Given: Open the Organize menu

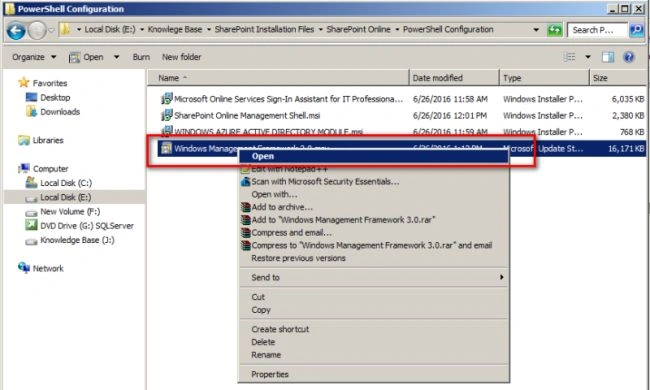Looking at the screenshot, I should pyautogui.click(x=34, y=57).
